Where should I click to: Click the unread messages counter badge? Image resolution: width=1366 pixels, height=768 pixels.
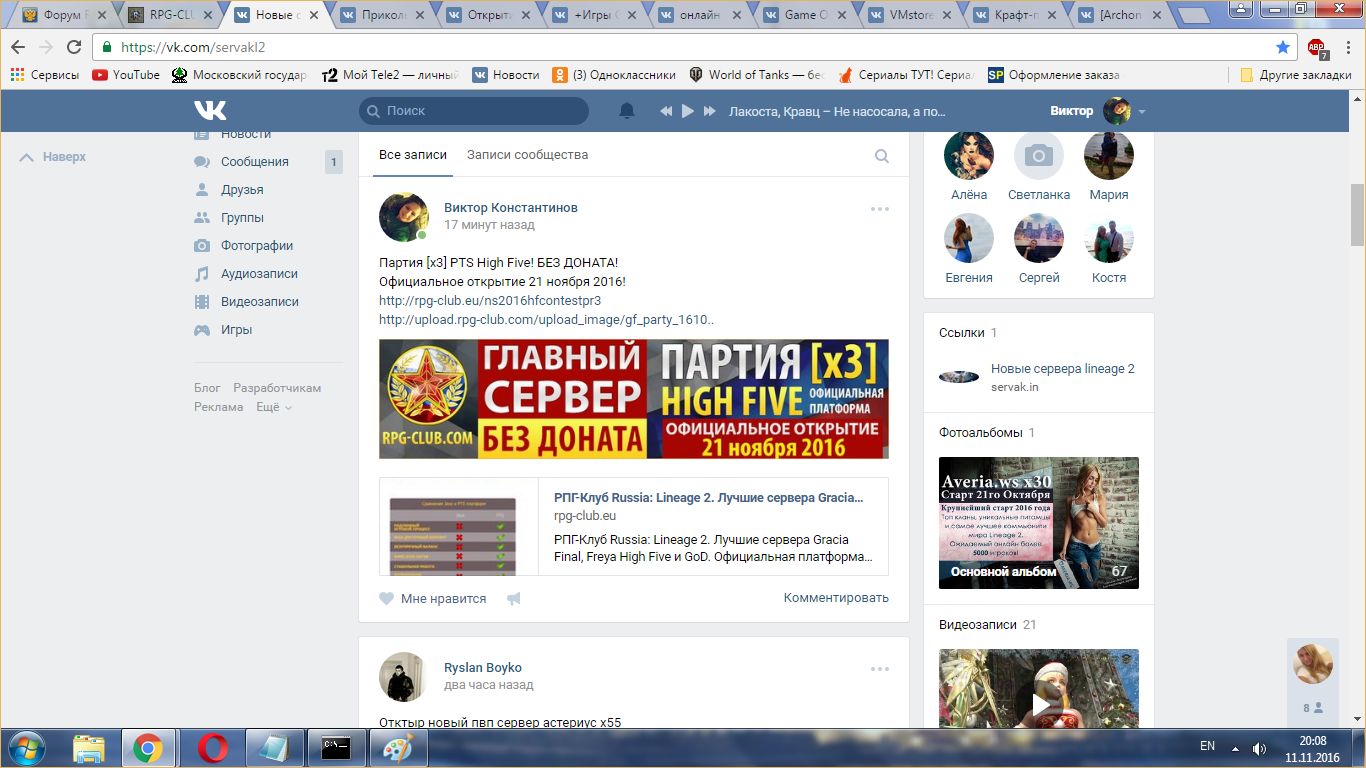click(334, 161)
